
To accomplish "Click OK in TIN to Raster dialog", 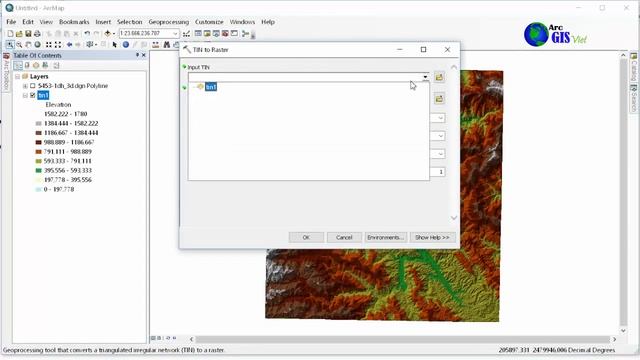I will click(306, 237).
